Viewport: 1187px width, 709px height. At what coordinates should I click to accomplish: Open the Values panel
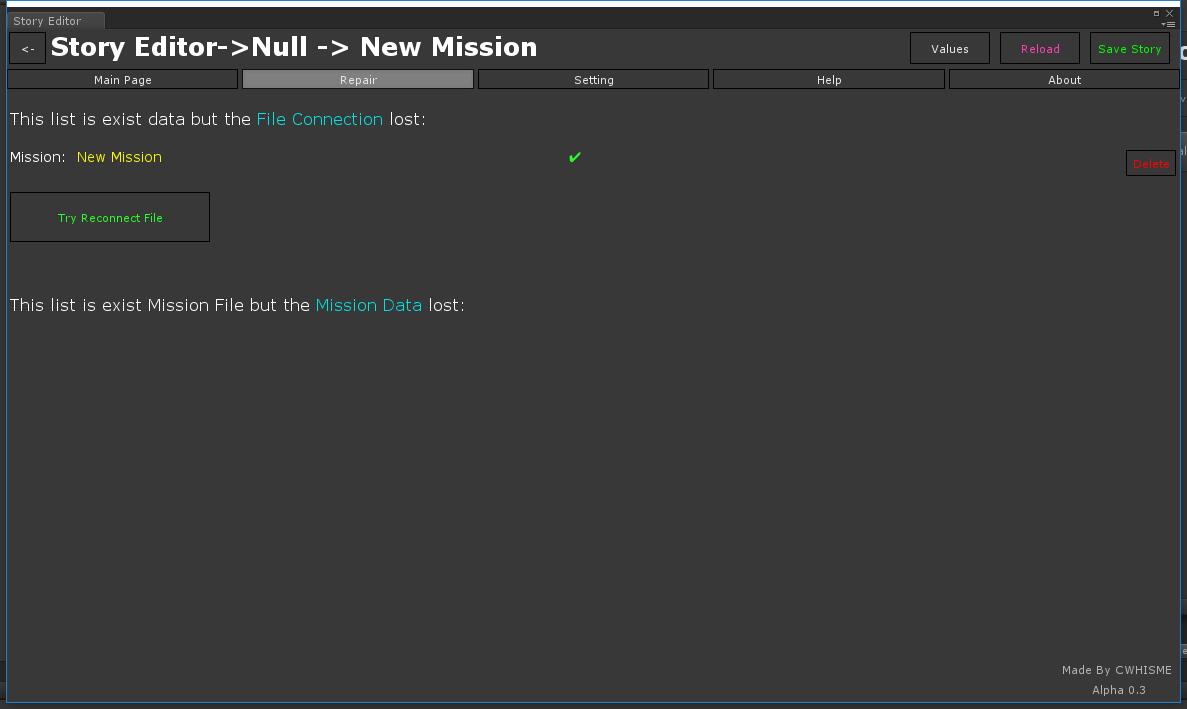click(949, 49)
